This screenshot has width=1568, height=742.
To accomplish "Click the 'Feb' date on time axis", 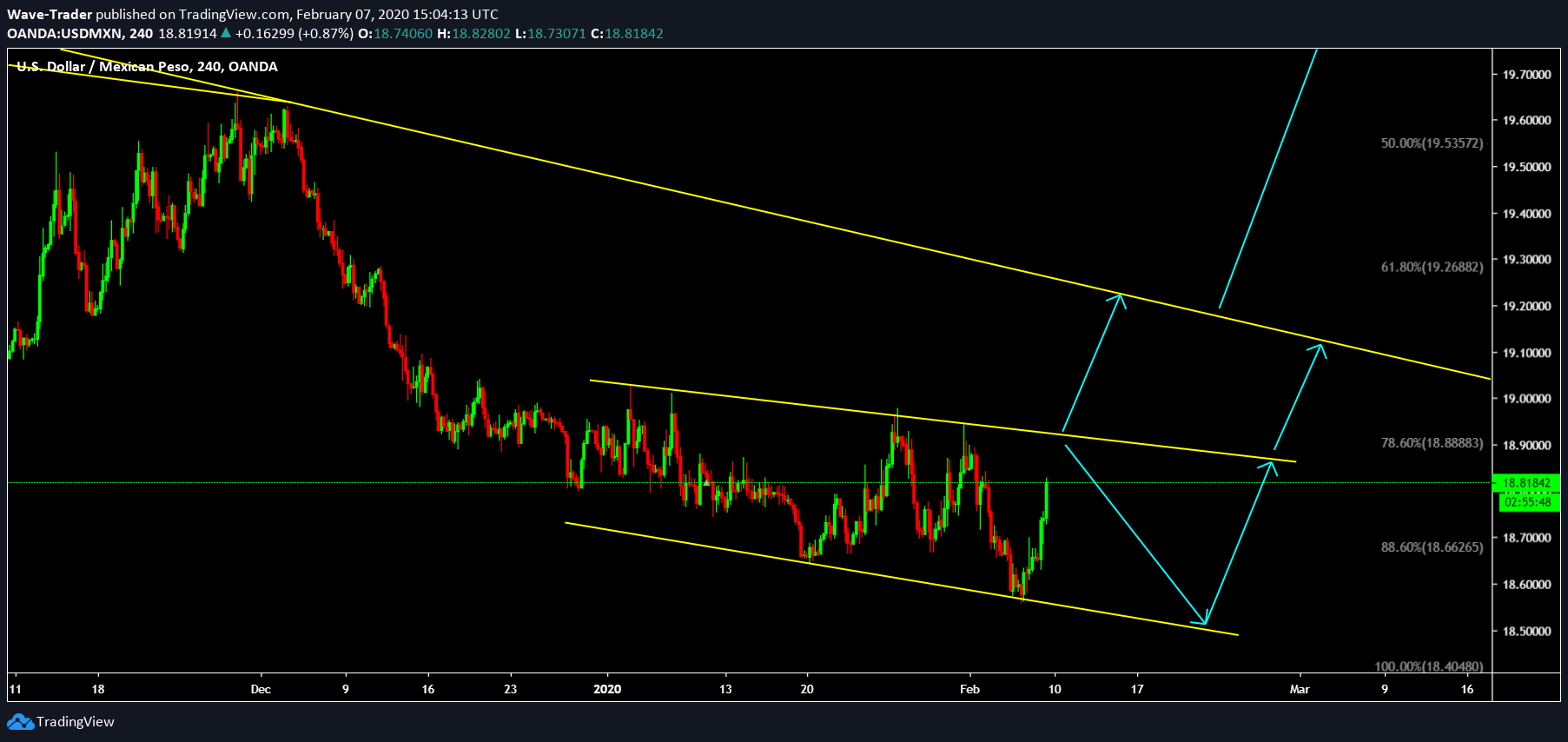I will click(x=969, y=689).
